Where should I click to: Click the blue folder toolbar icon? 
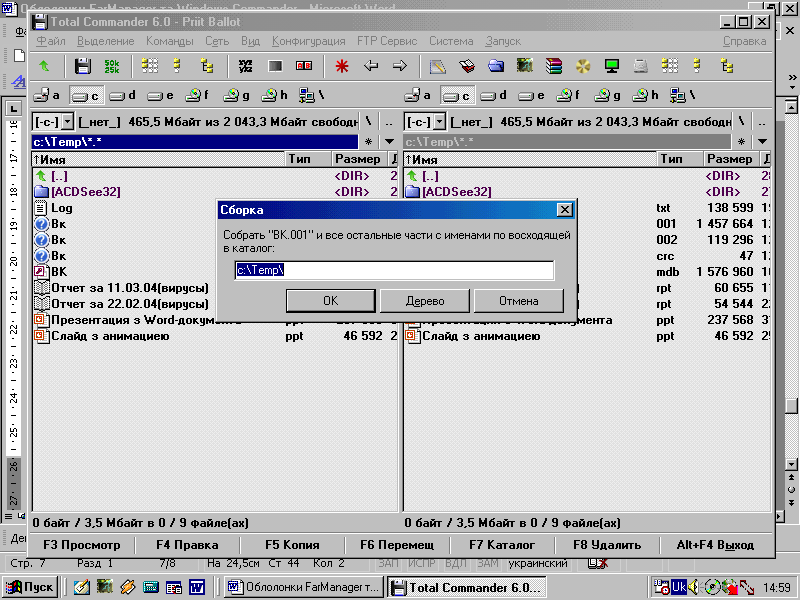pos(495,66)
